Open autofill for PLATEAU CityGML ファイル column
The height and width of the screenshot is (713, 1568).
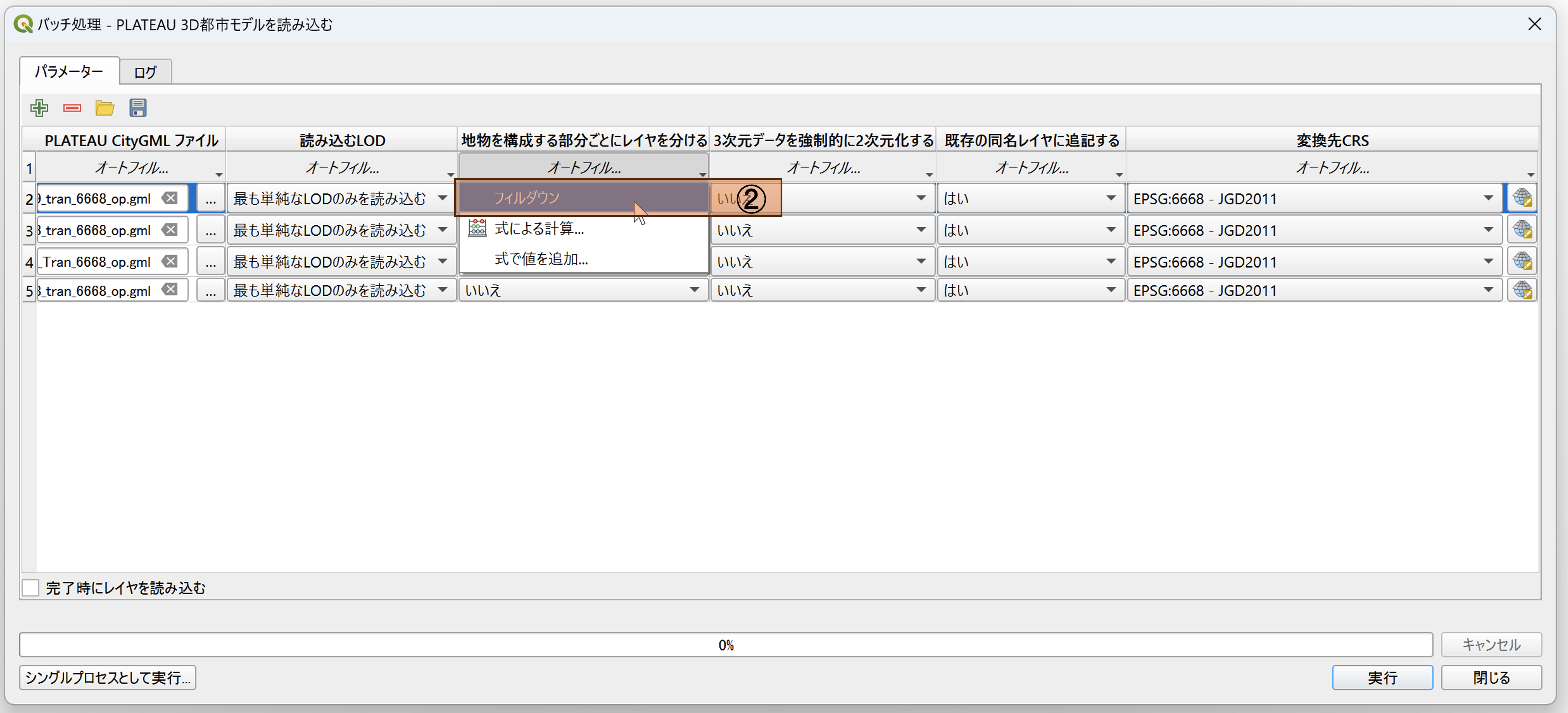point(131,168)
